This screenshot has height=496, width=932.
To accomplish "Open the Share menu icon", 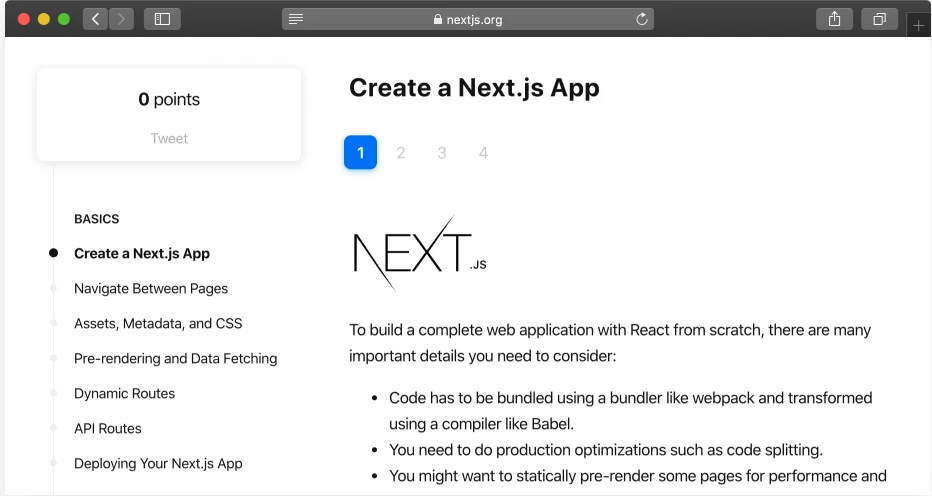I will tap(835, 19).
